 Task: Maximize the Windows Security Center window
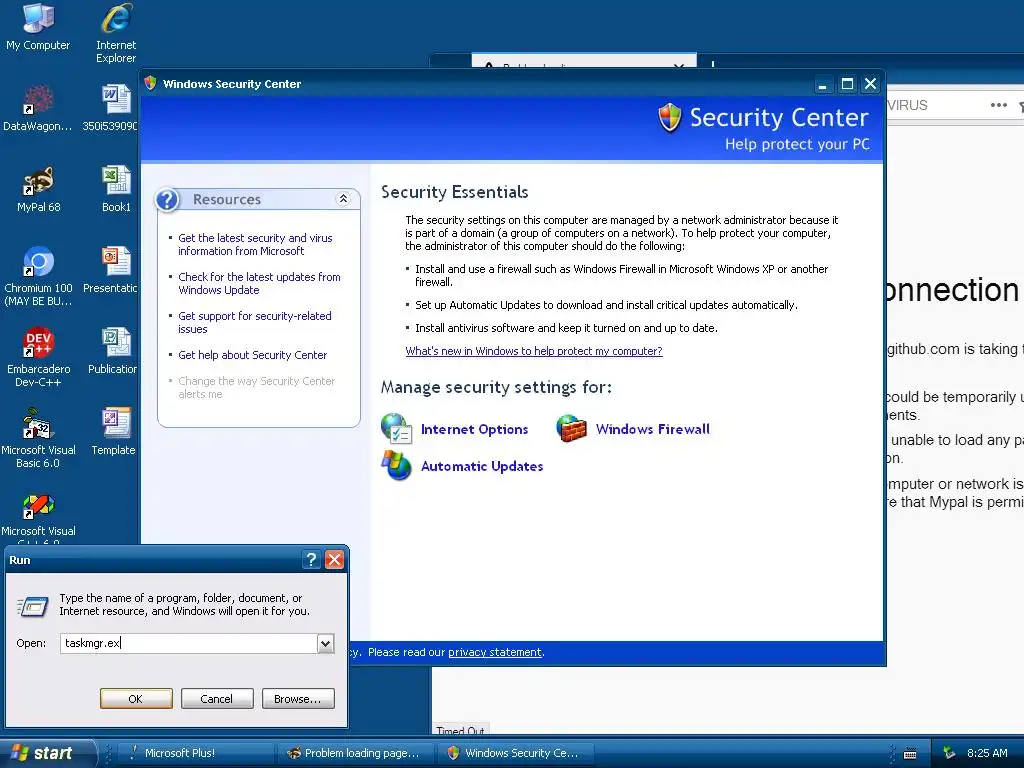pyautogui.click(x=847, y=84)
